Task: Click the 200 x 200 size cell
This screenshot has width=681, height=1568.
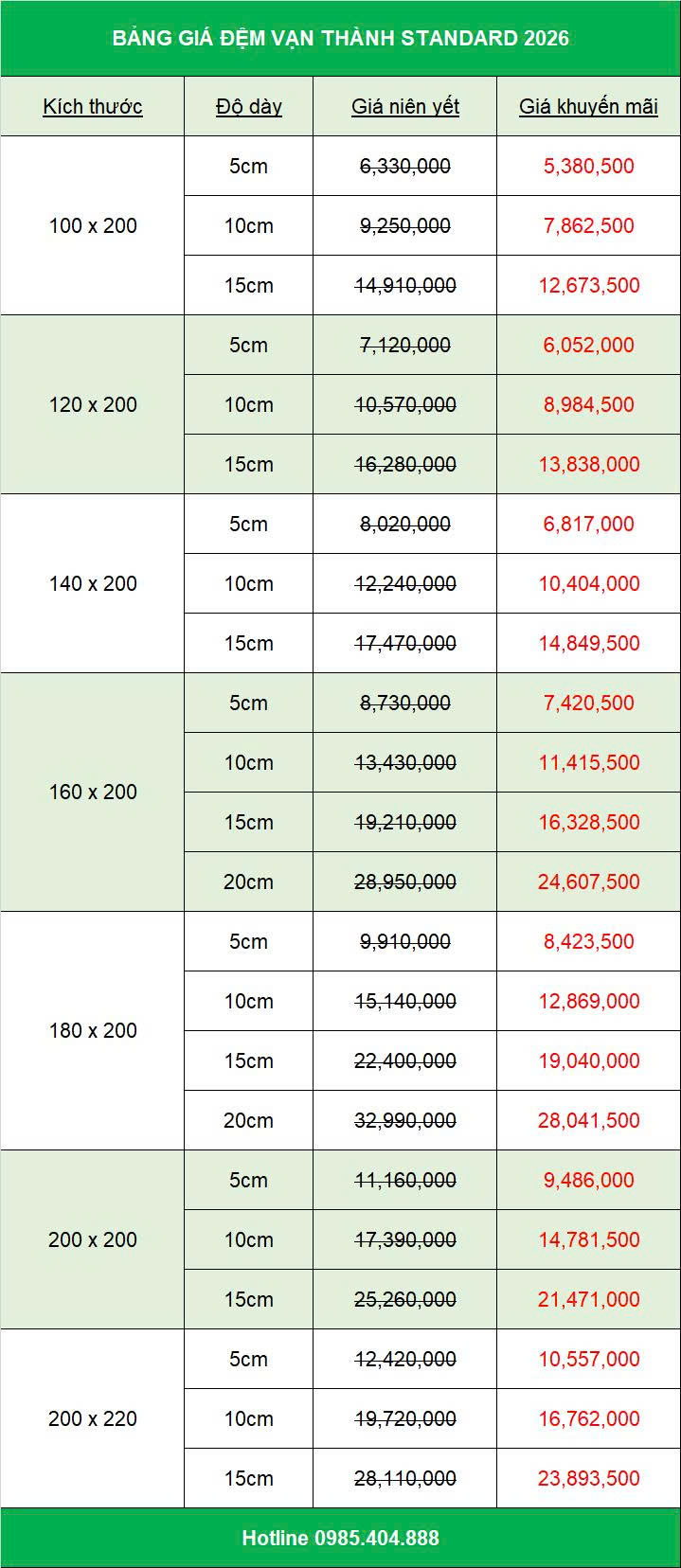Action: (x=93, y=1239)
